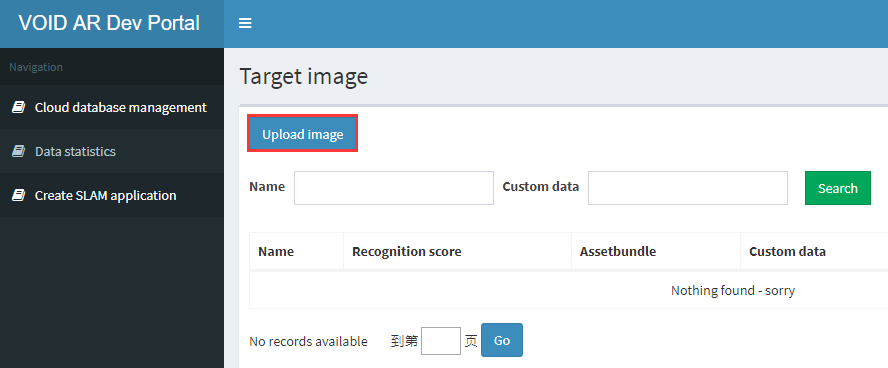Click the Data statistics book icon
The image size is (888, 368).
pyautogui.click(x=19, y=151)
